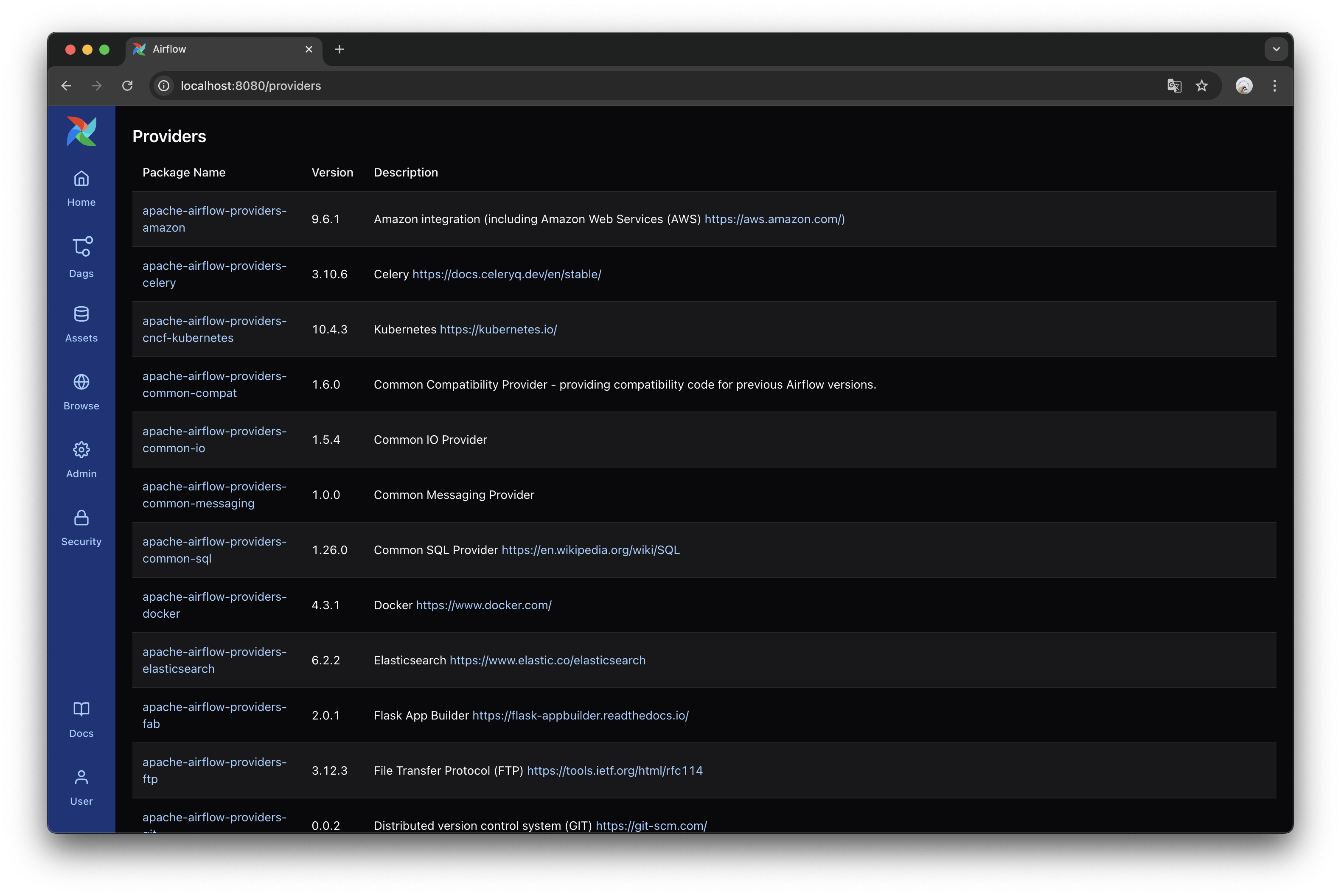Viewport: 1341px width, 896px height.
Task: Open the Docs book menu
Action: click(81, 720)
